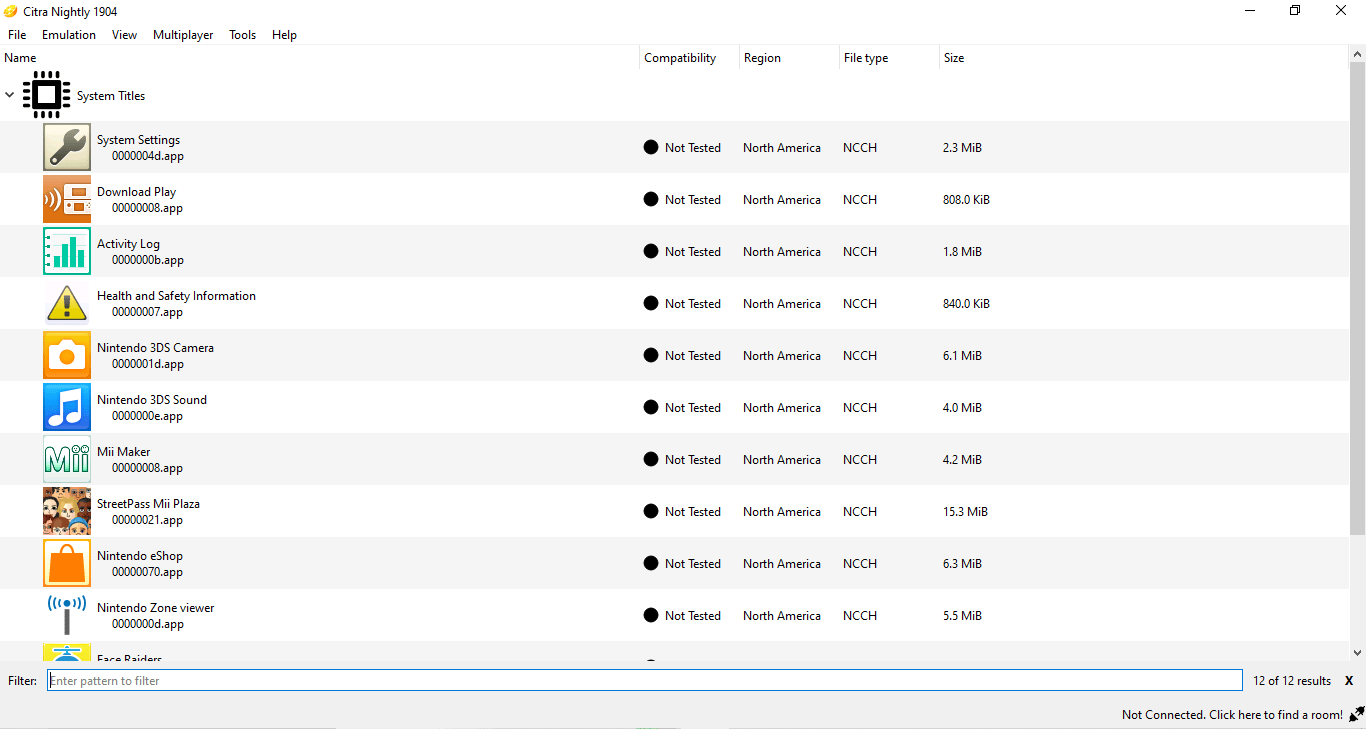Select the Download Play icon
The height and width of the screenshot is (729, 1366).
(67, 199)
